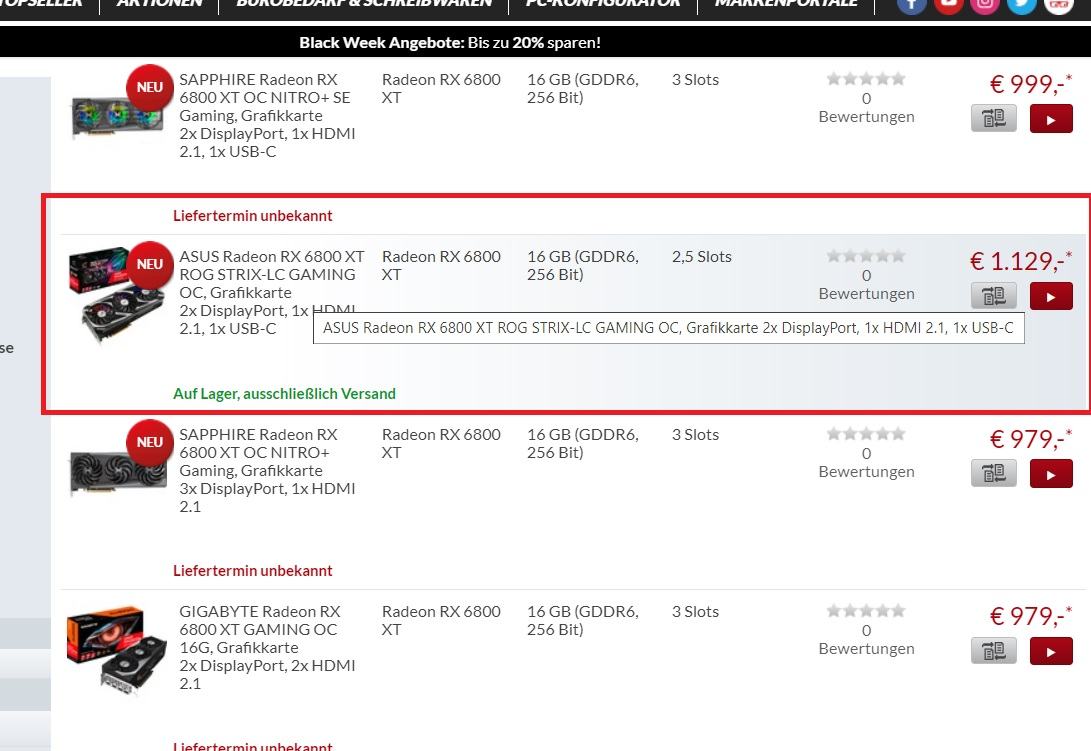Screen dimensions: 1091x751
Task: Open the YouTube social icon
Action: (x=948, y=5)
